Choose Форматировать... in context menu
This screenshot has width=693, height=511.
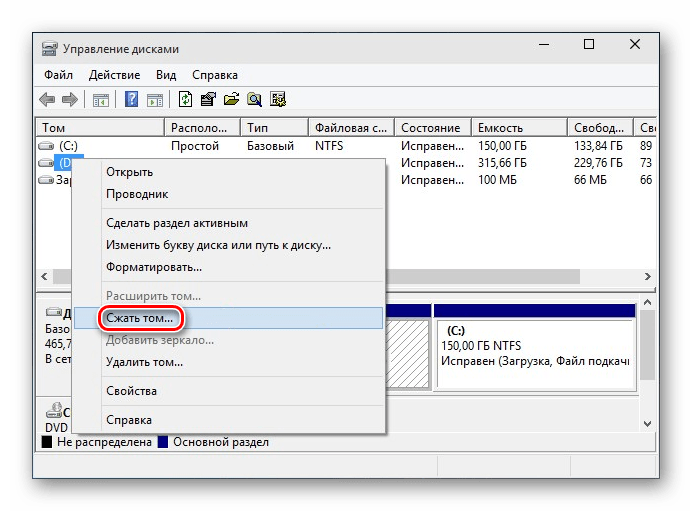point(228,267)
